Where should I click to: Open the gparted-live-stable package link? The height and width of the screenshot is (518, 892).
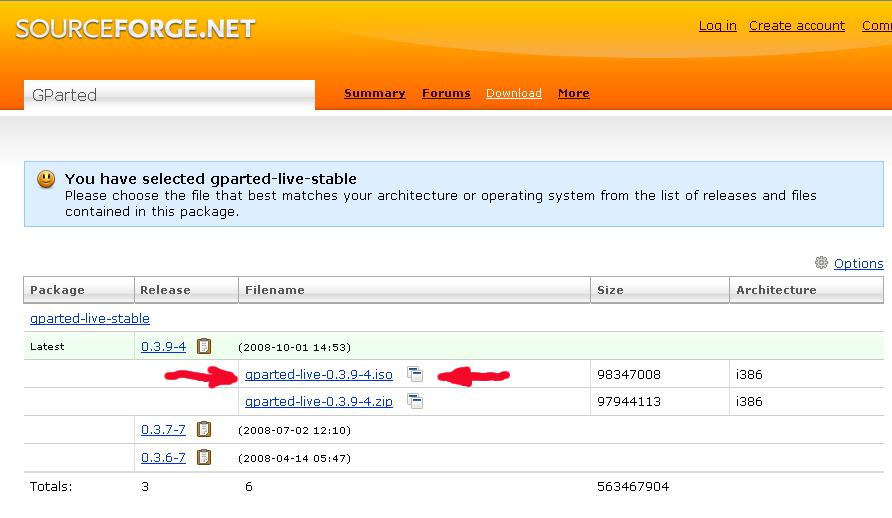point(90,318)
